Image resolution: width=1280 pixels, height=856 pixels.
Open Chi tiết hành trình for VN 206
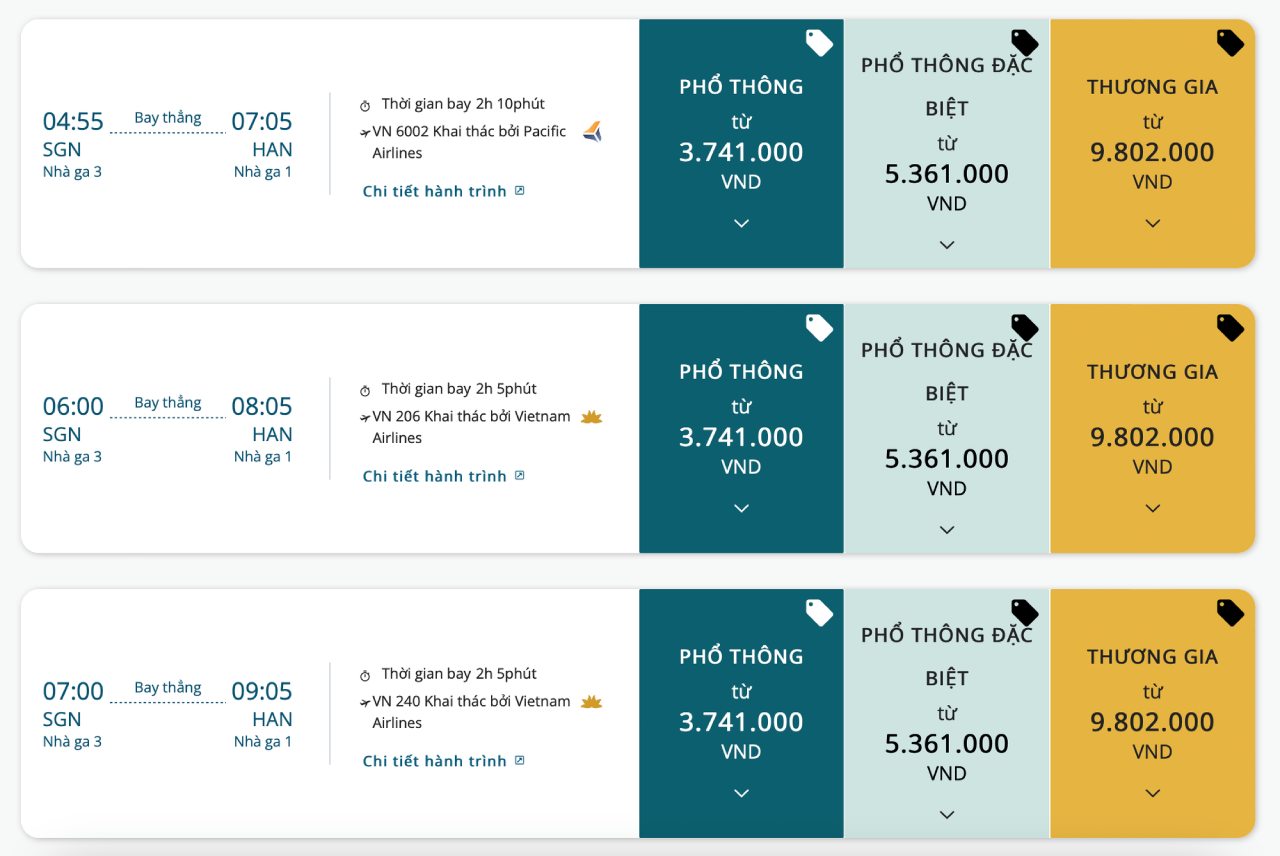coord(443,476)
